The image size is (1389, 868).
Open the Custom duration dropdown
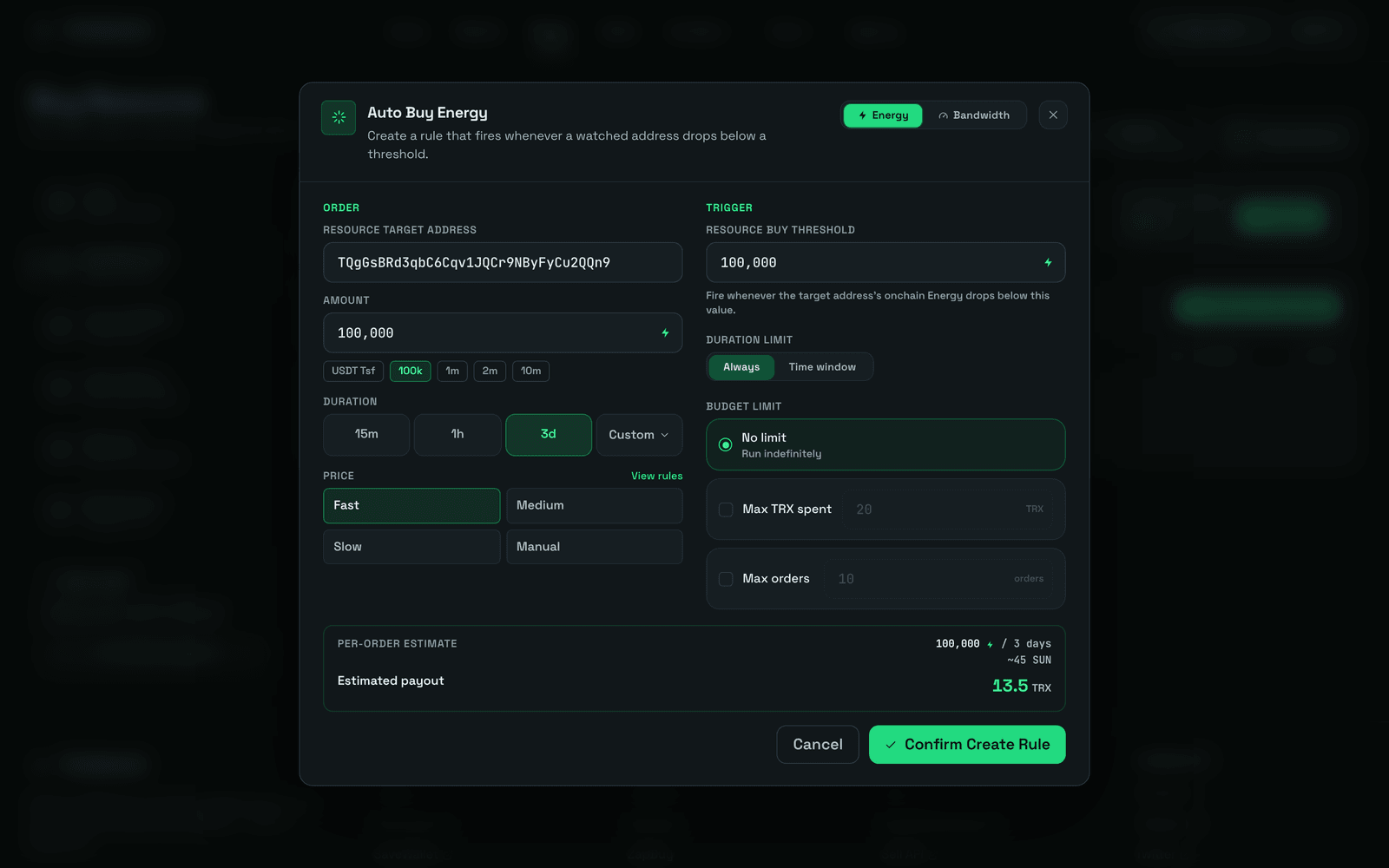click(x=639, y=435)
